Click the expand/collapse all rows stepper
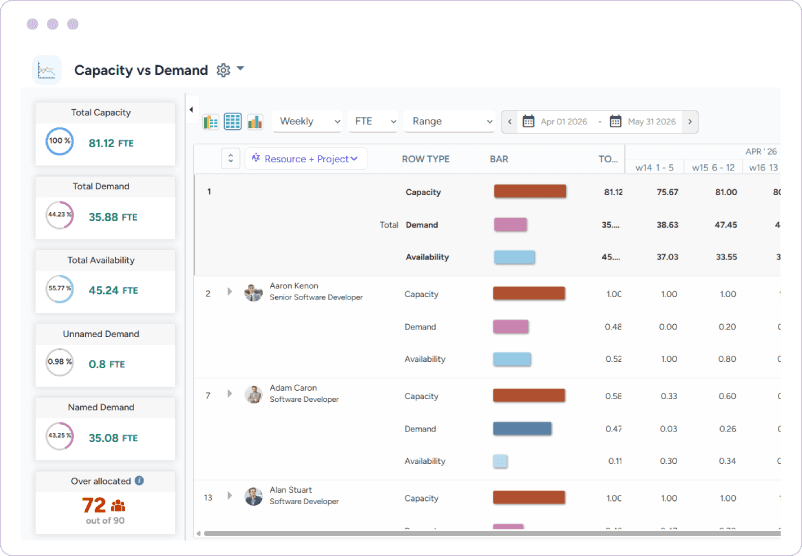The height and width of the screenshot is (556, 802). (x=231, y=159)
